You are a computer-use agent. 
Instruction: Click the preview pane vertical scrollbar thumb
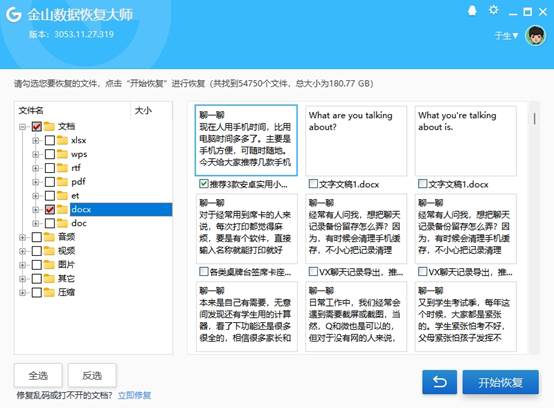(534, 118)
